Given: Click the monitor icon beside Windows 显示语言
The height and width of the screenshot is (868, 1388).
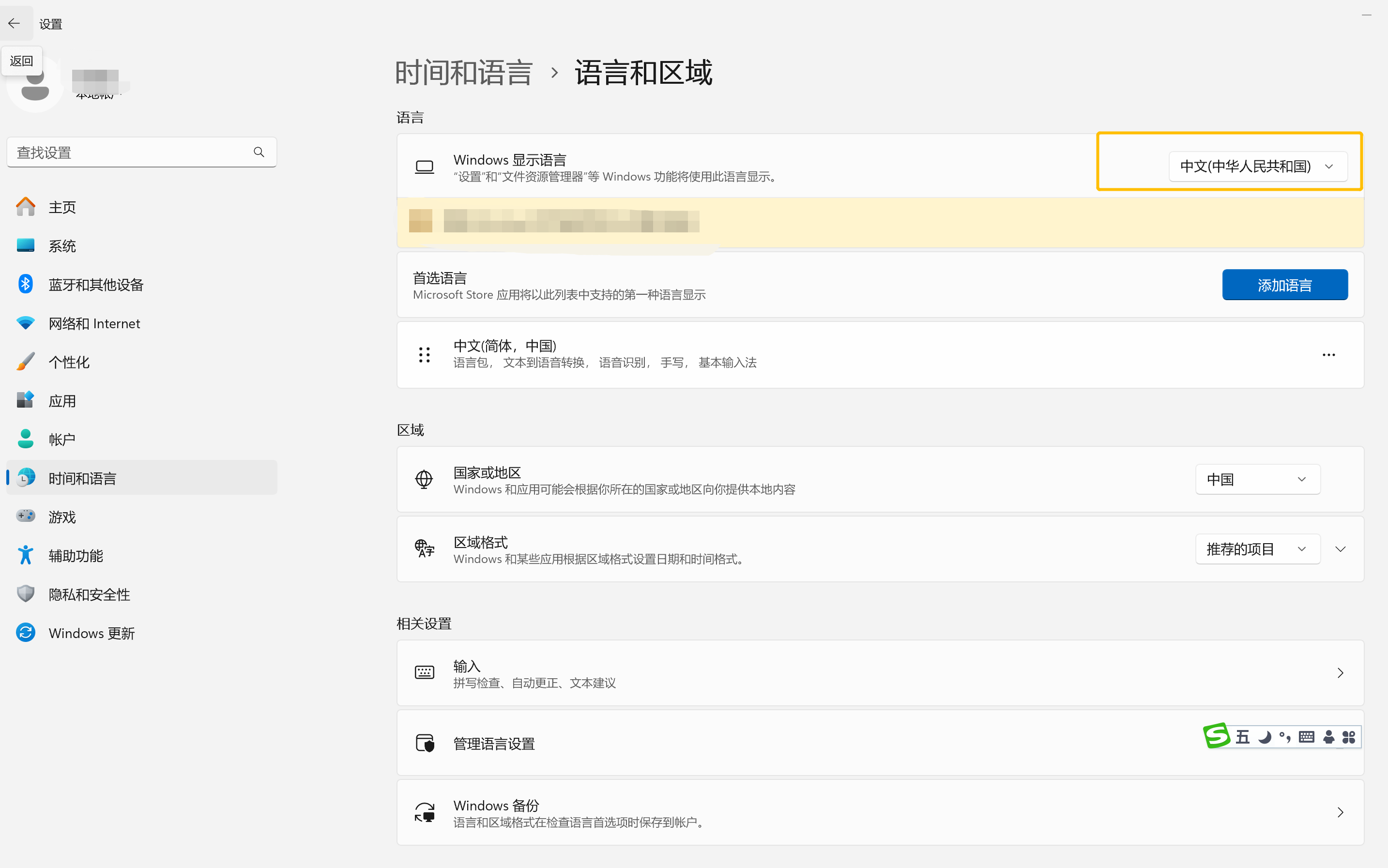Looking at the screenshot, I should (x=424, y=167).
